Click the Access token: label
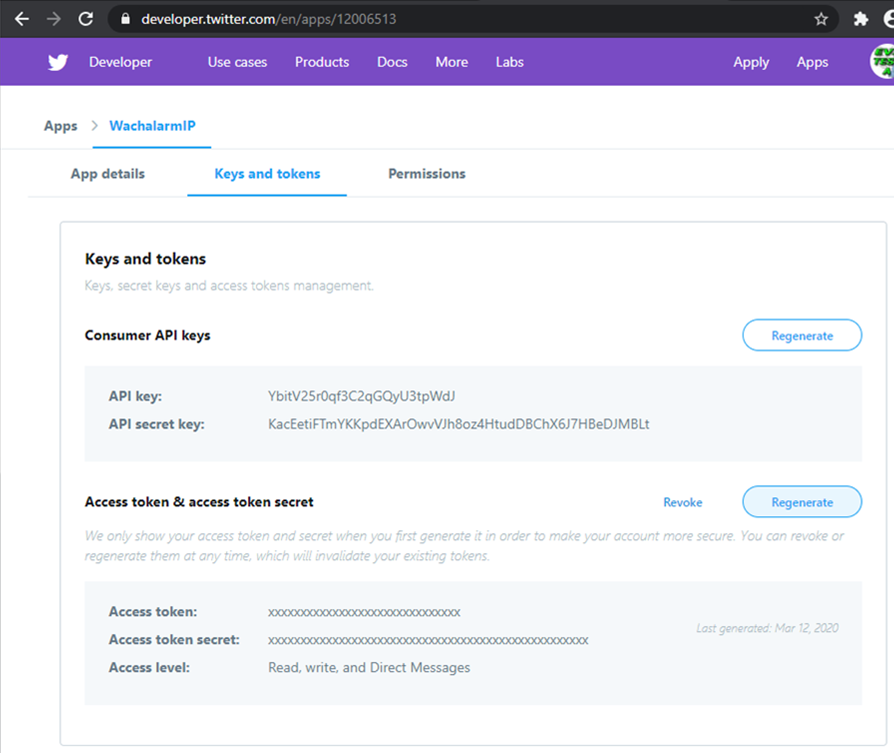 (x=153, y=612)
